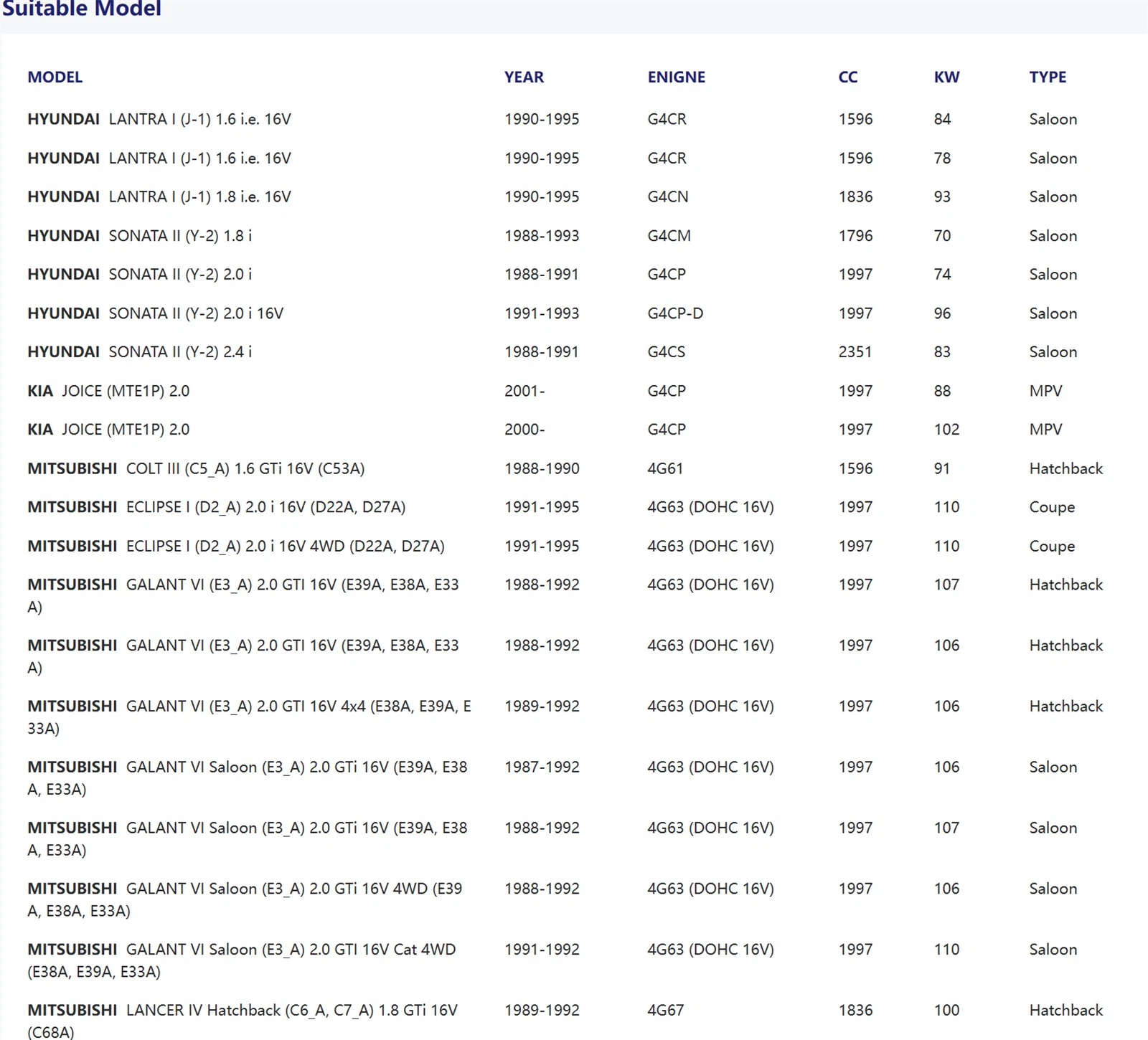Click KW value 102 in KIA JOICE row
Screen dimensions: 1148x1040
(946, 429)
